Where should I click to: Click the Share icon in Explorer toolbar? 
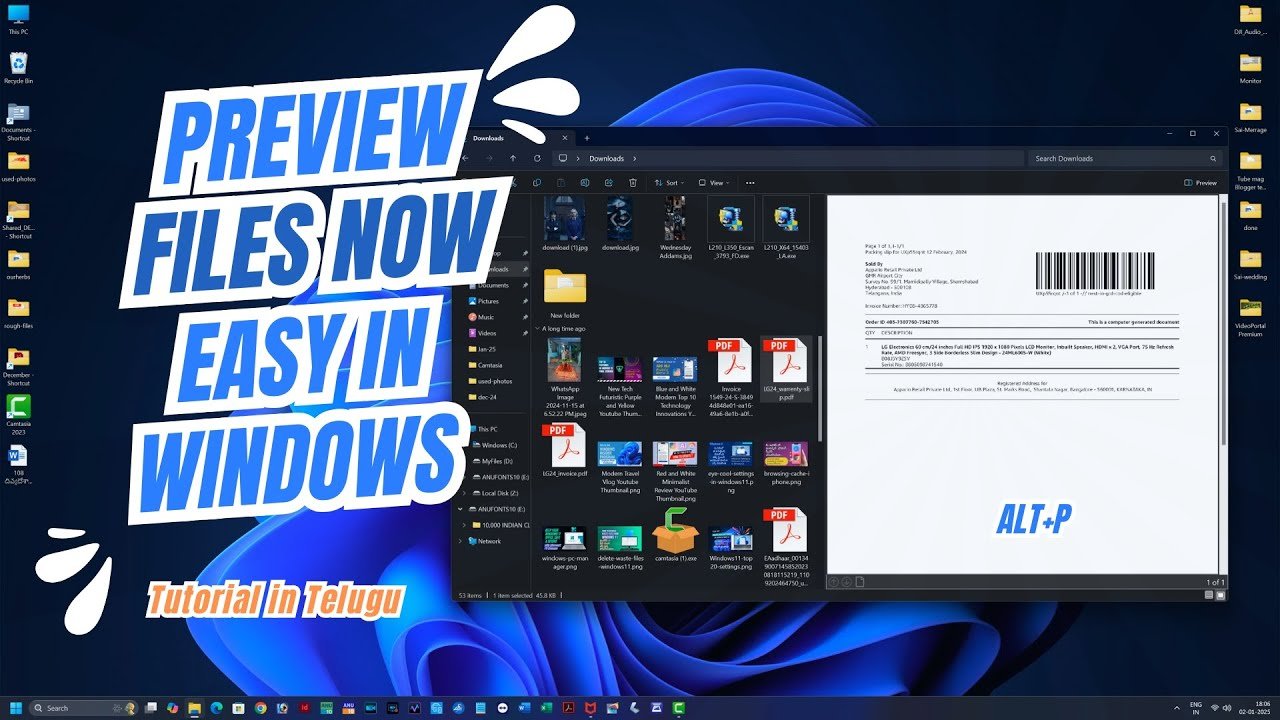609,183
